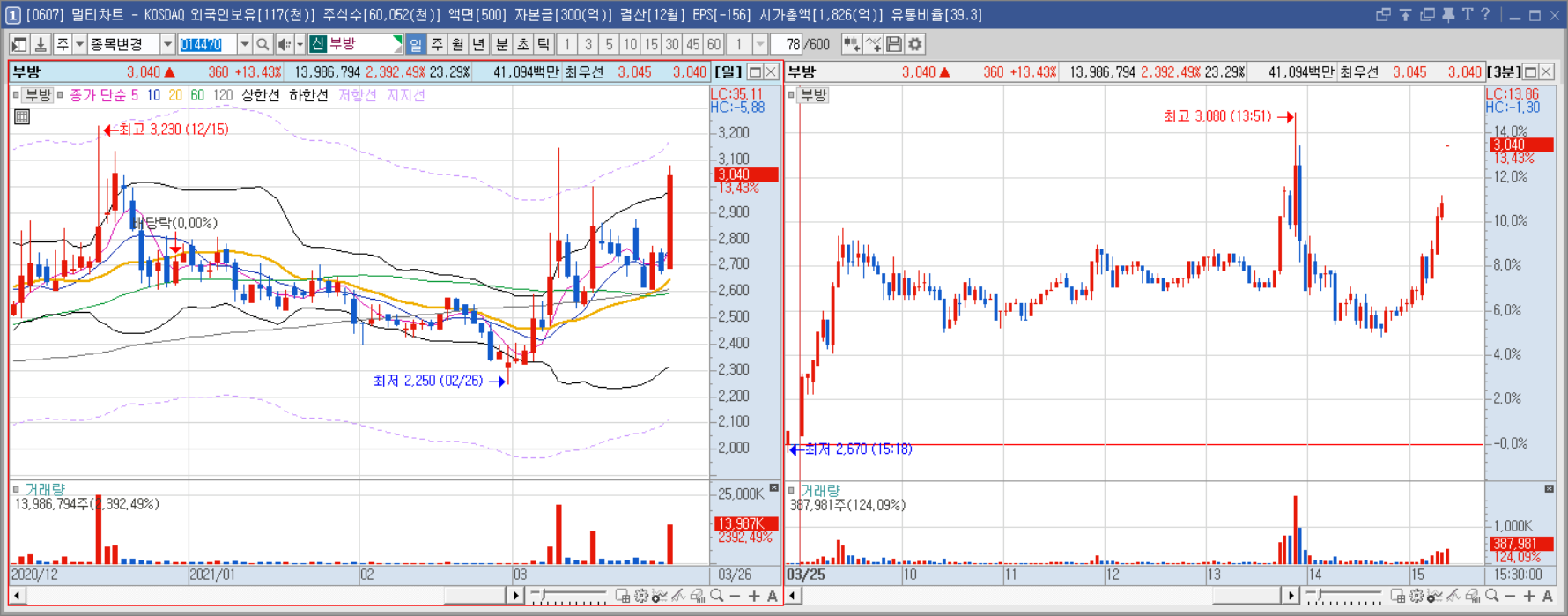Image resolution: width=1568 pixels, height=616 pixels.
Task: Zoom out left chart with the minus icon
Action: point(736,597)
